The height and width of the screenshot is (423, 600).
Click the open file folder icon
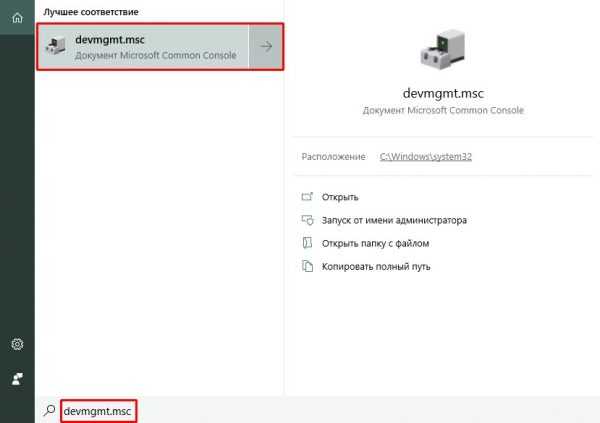click(x=307, y=243)
